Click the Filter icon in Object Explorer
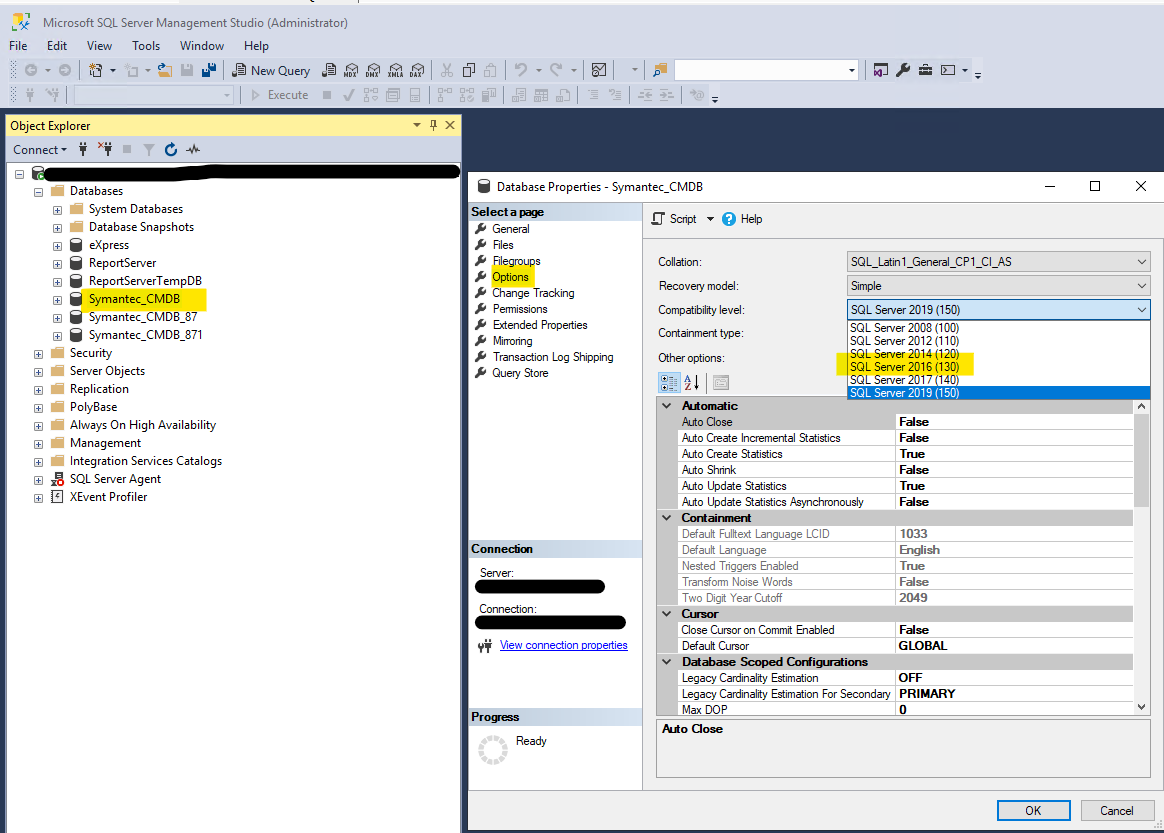 [148, 150]
